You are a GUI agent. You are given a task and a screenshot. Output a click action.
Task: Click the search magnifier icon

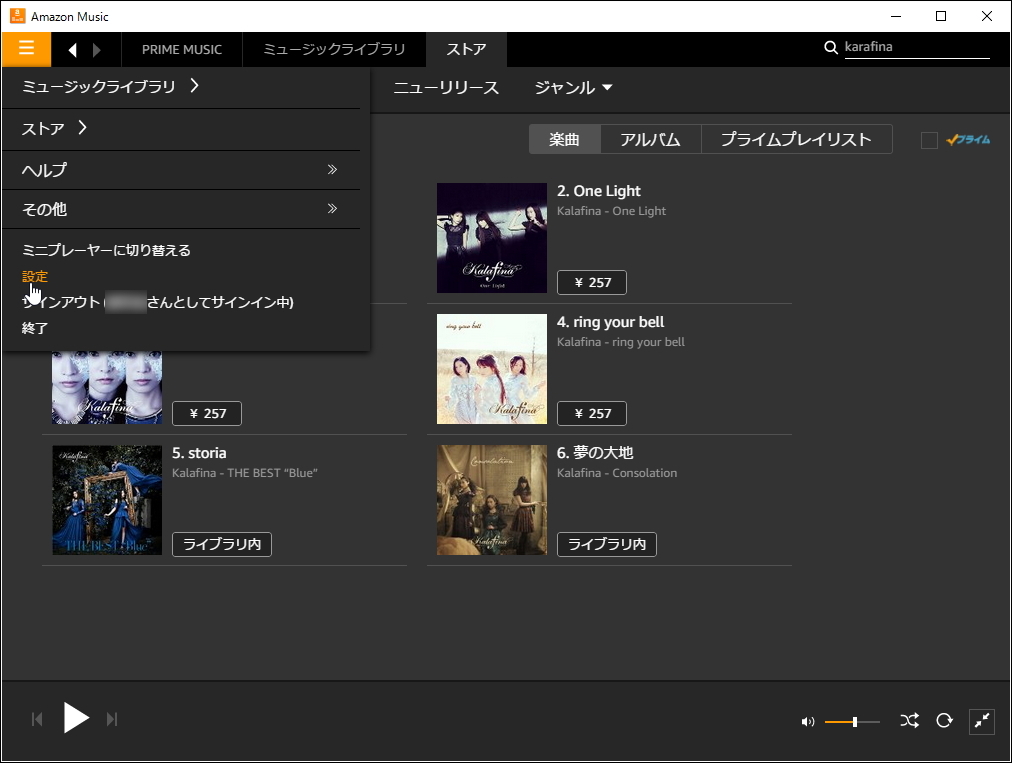point(831,47)
